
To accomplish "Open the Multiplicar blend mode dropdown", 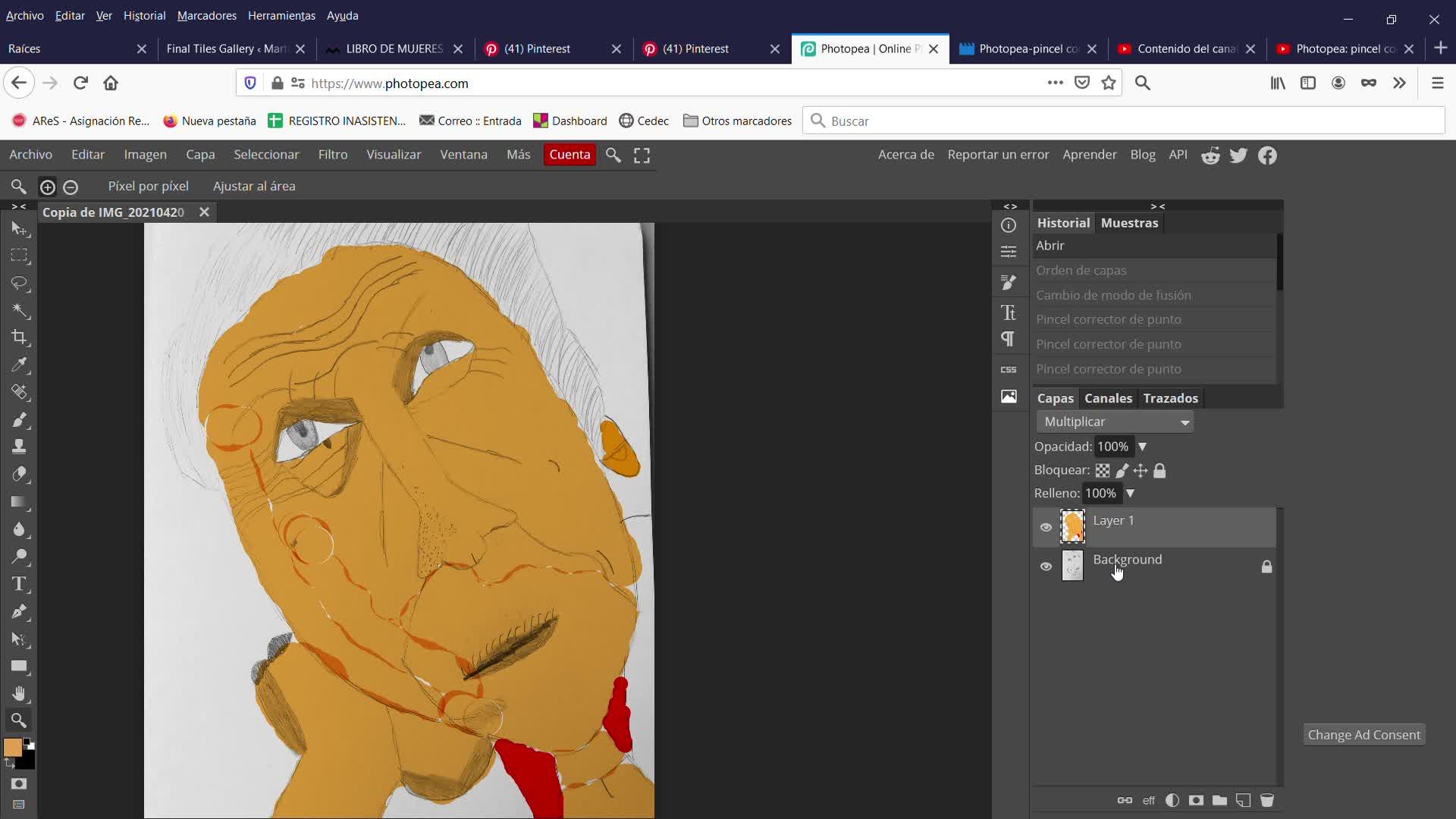I will point(1115,422).
